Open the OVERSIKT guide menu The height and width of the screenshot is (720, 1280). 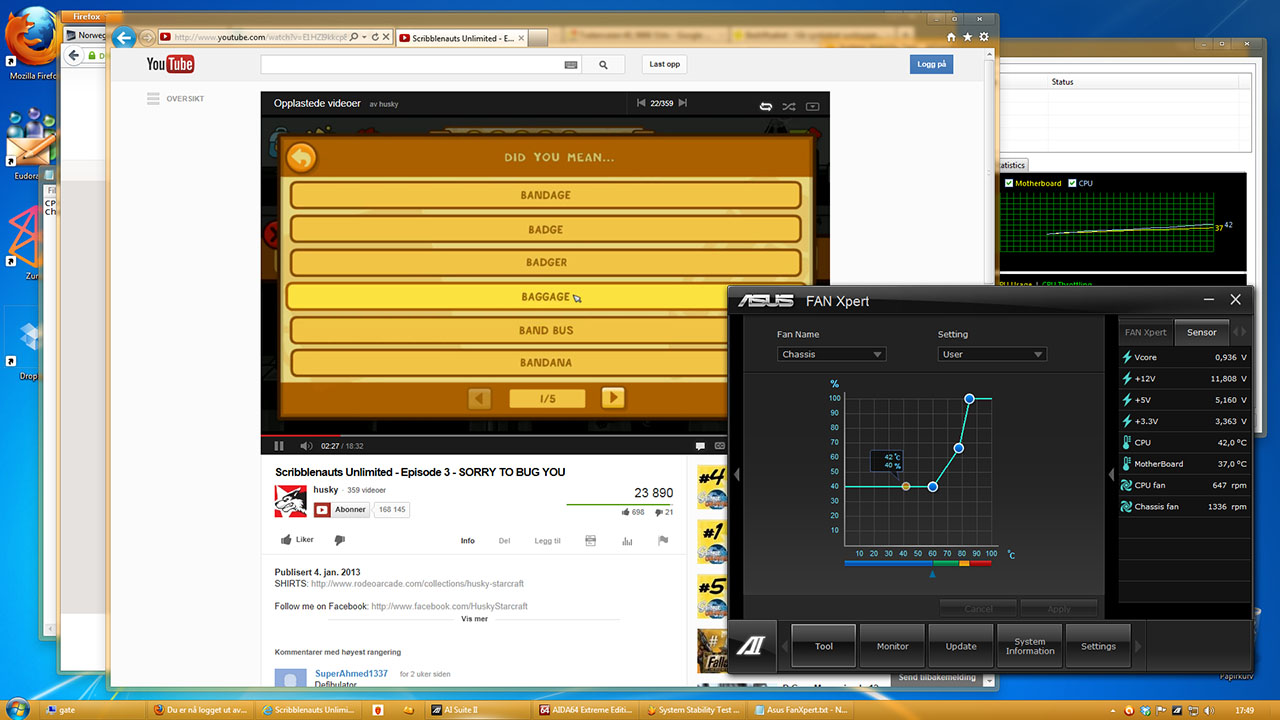(x=175, y=99)
